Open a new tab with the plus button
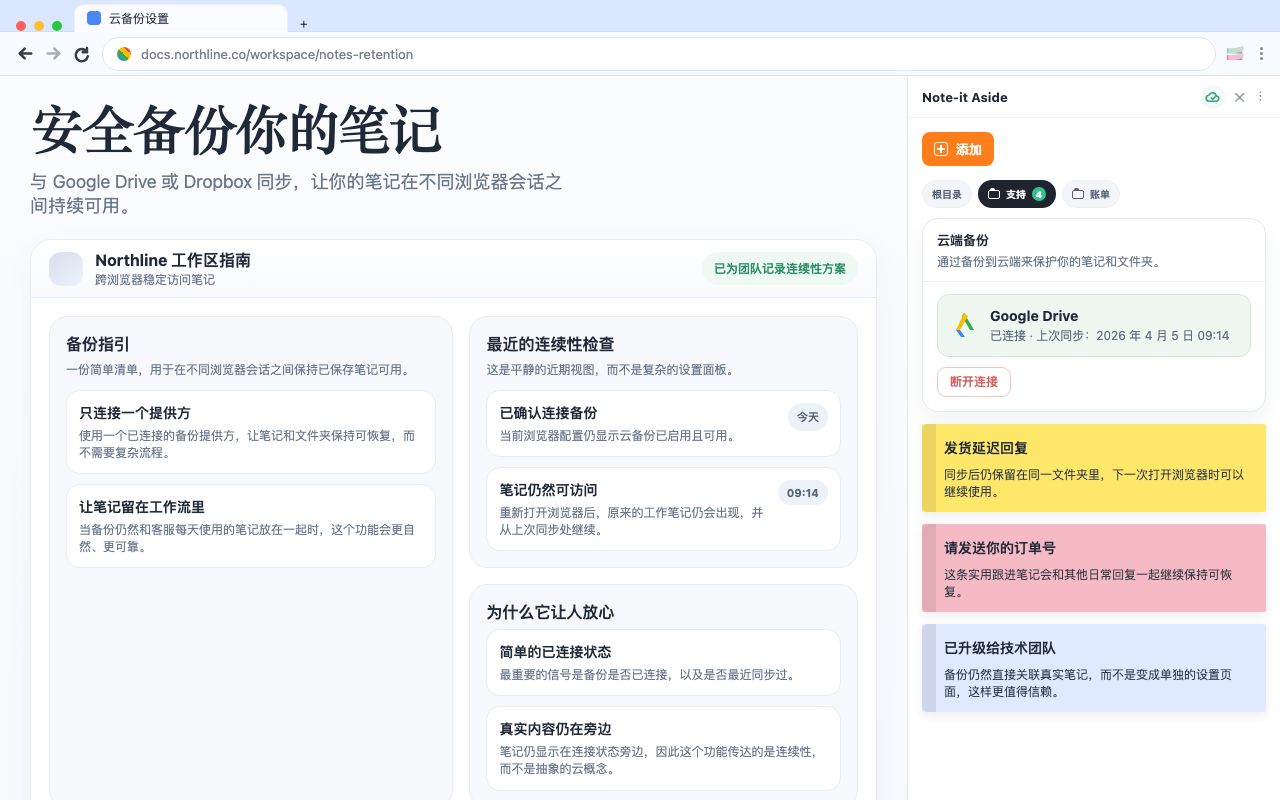The image size is (1280, 800). 303,23
